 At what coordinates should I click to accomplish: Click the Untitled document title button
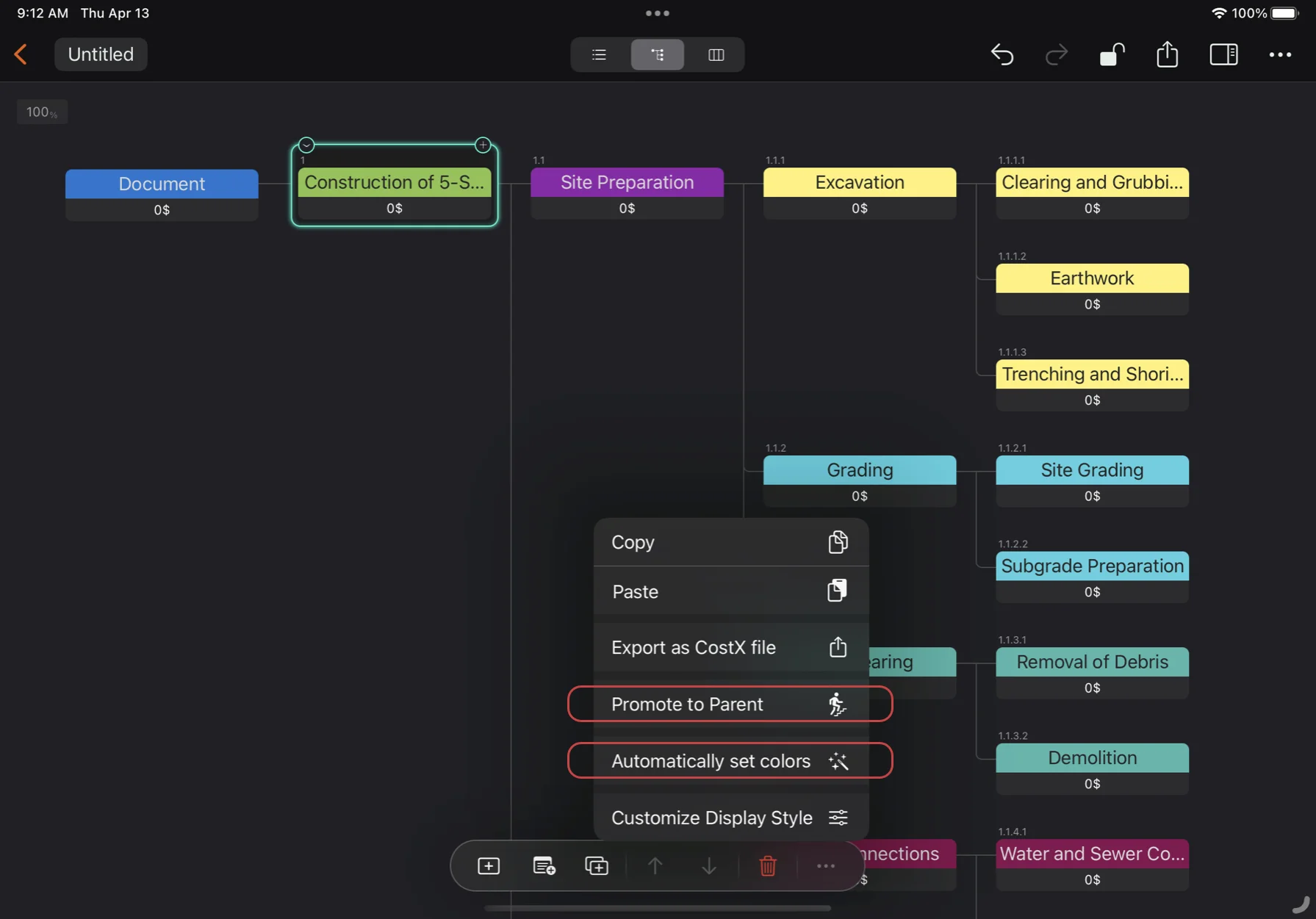[101, 54]
